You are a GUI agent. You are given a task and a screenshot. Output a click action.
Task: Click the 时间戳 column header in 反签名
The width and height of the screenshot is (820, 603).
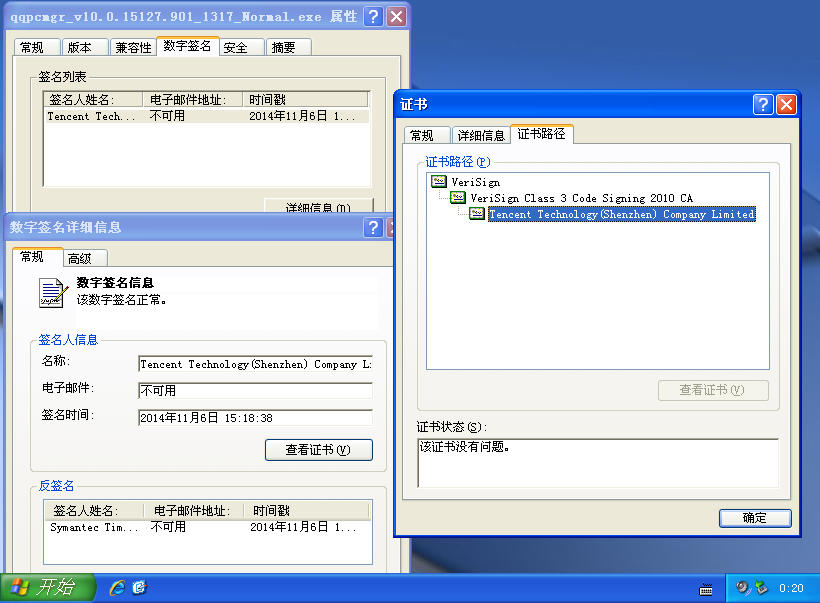[x=307, y=510]
